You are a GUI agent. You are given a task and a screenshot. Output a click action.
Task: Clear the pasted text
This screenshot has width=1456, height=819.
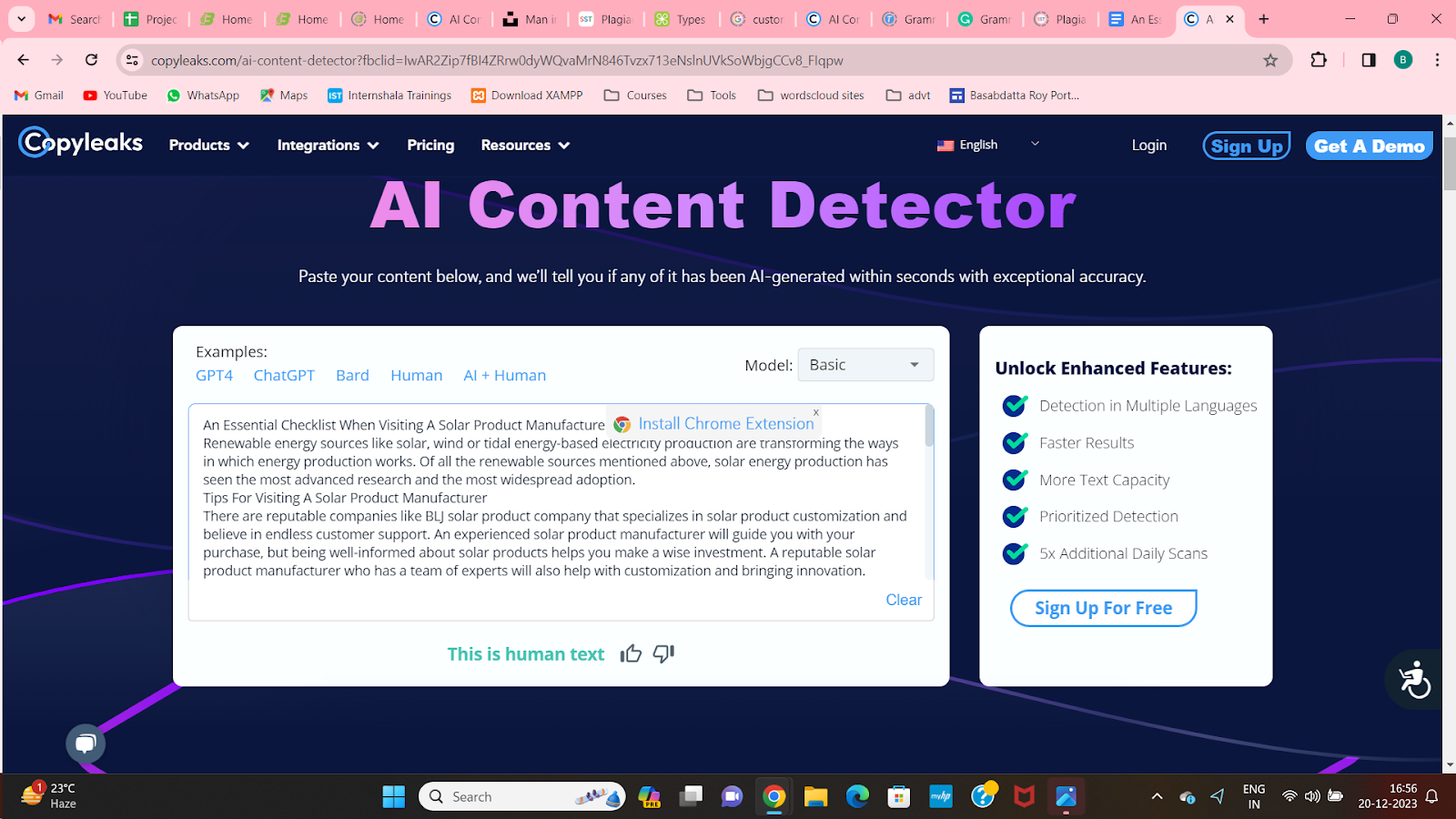coord(904,600)
